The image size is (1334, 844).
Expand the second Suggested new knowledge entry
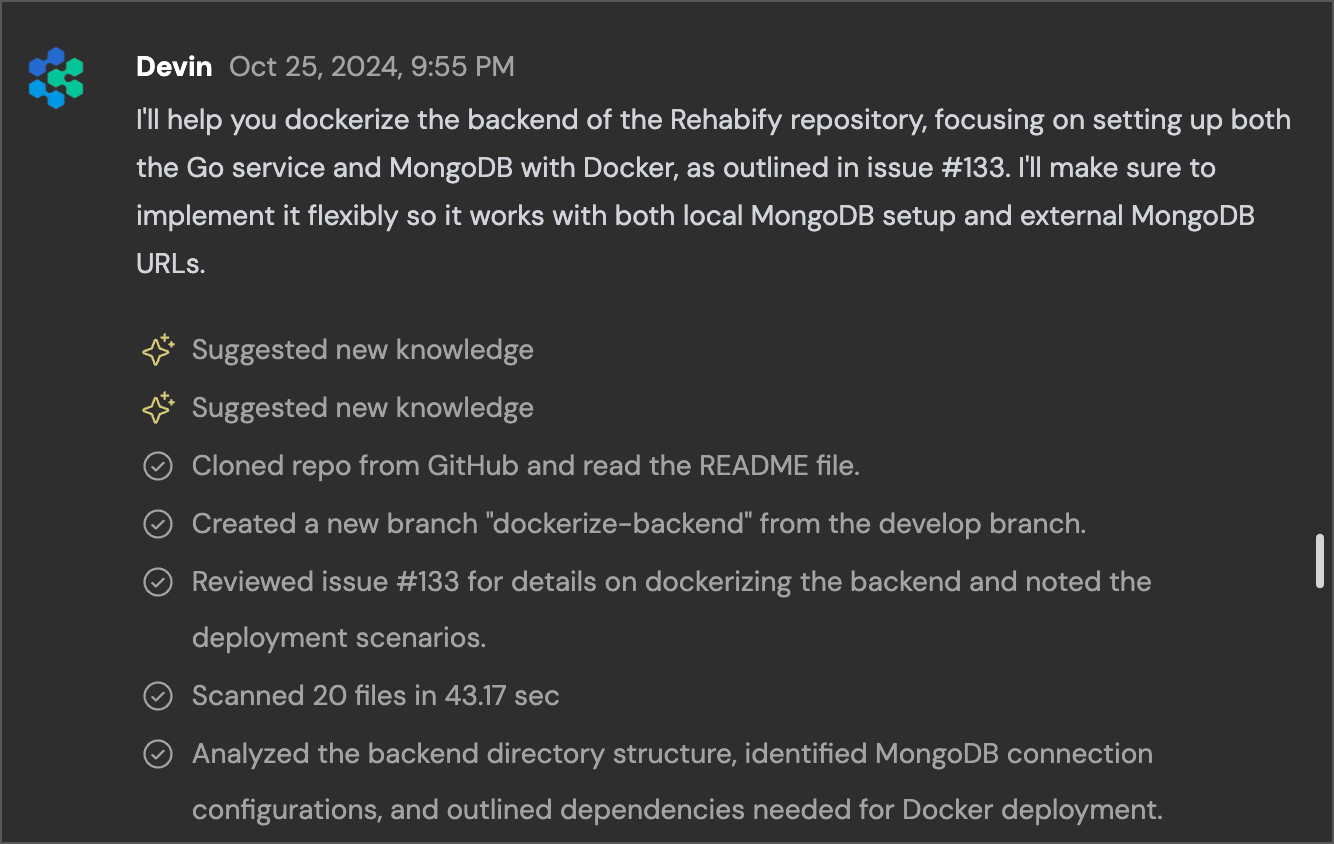point(363,408)
